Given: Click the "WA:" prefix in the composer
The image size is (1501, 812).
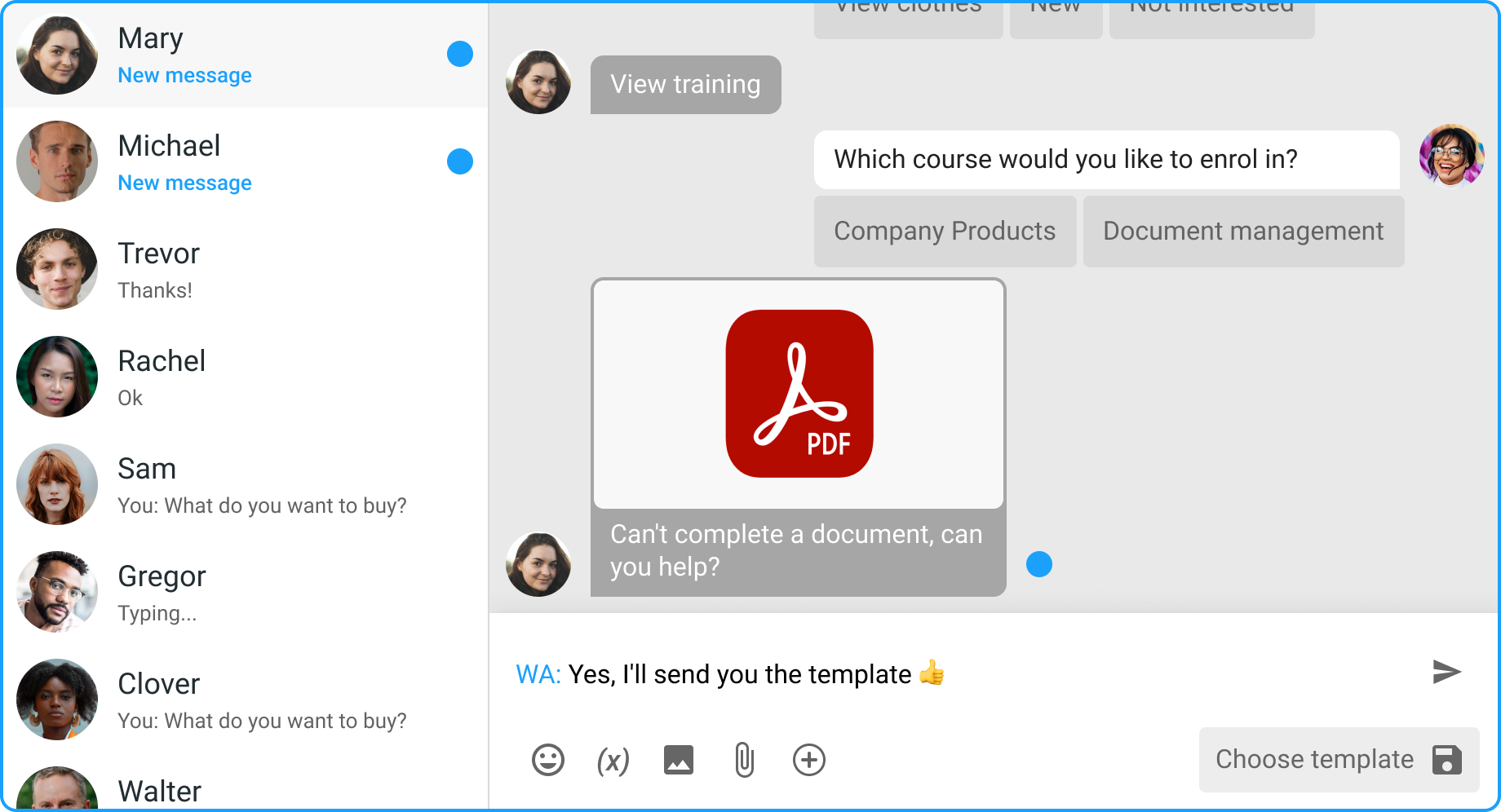Looking at the screenshot, I should click(538, 674).
